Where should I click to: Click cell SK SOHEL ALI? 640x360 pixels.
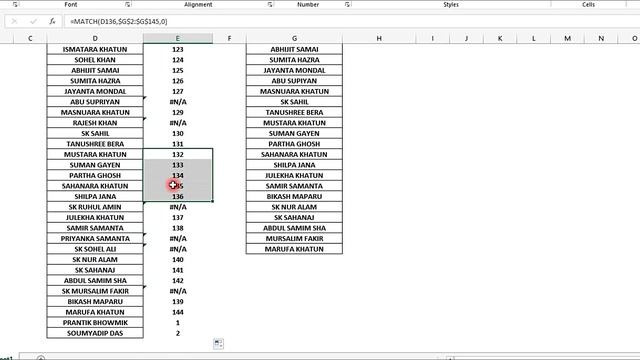coord(95,249)
